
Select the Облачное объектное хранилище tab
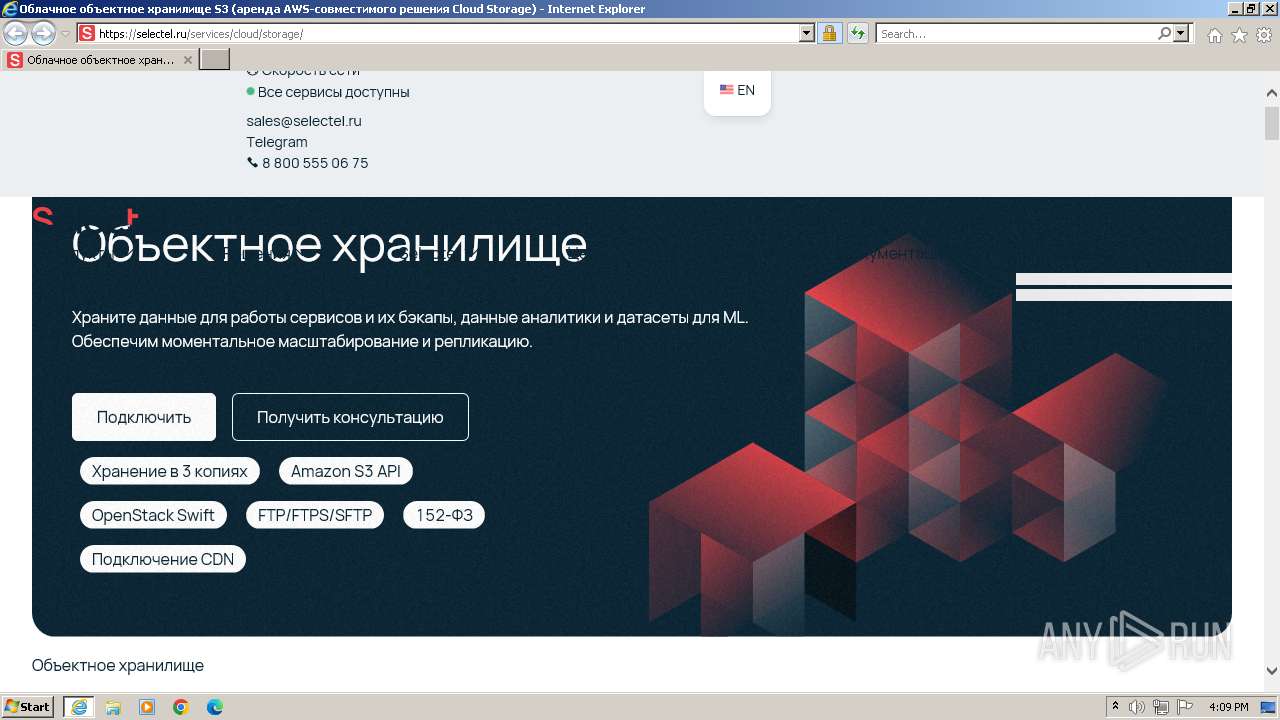point(100,60)
